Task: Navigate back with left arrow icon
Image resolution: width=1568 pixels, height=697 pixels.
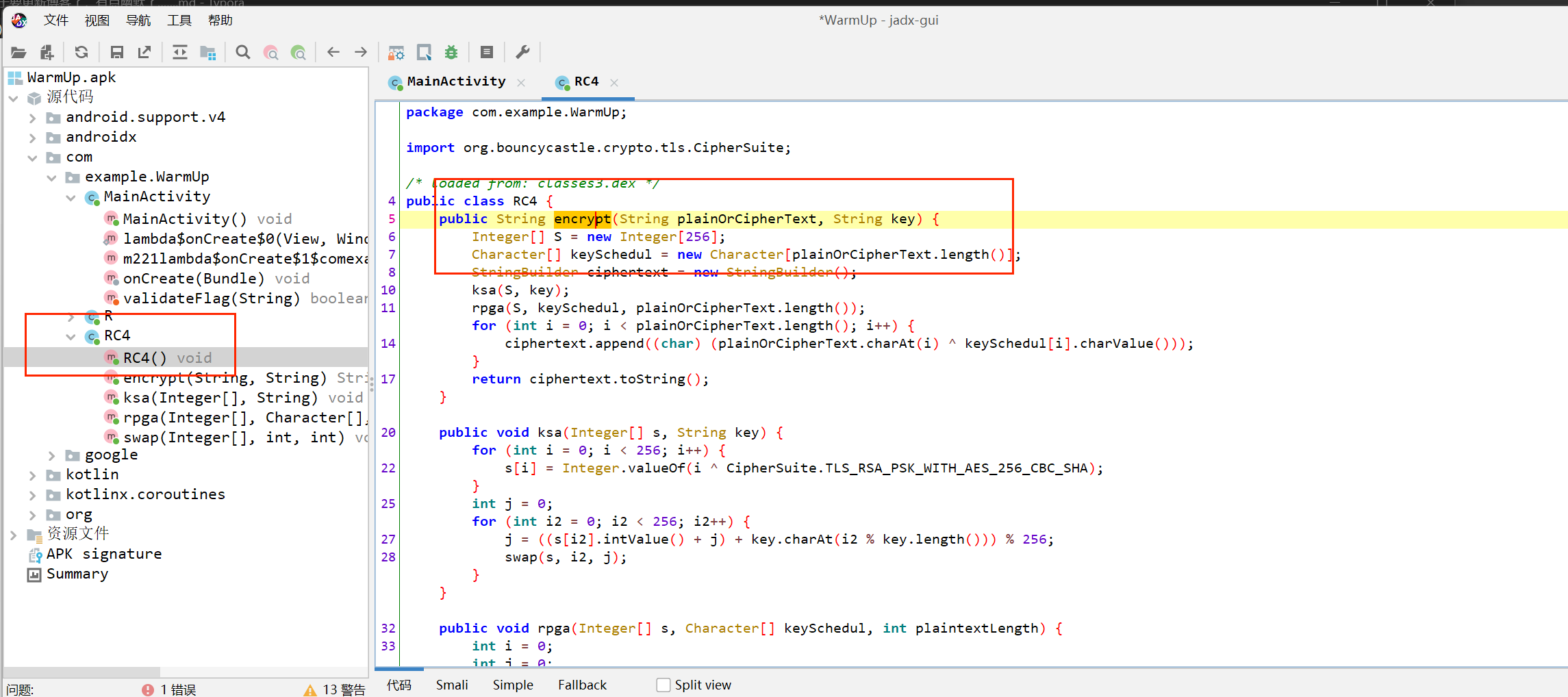Action: 333,52
